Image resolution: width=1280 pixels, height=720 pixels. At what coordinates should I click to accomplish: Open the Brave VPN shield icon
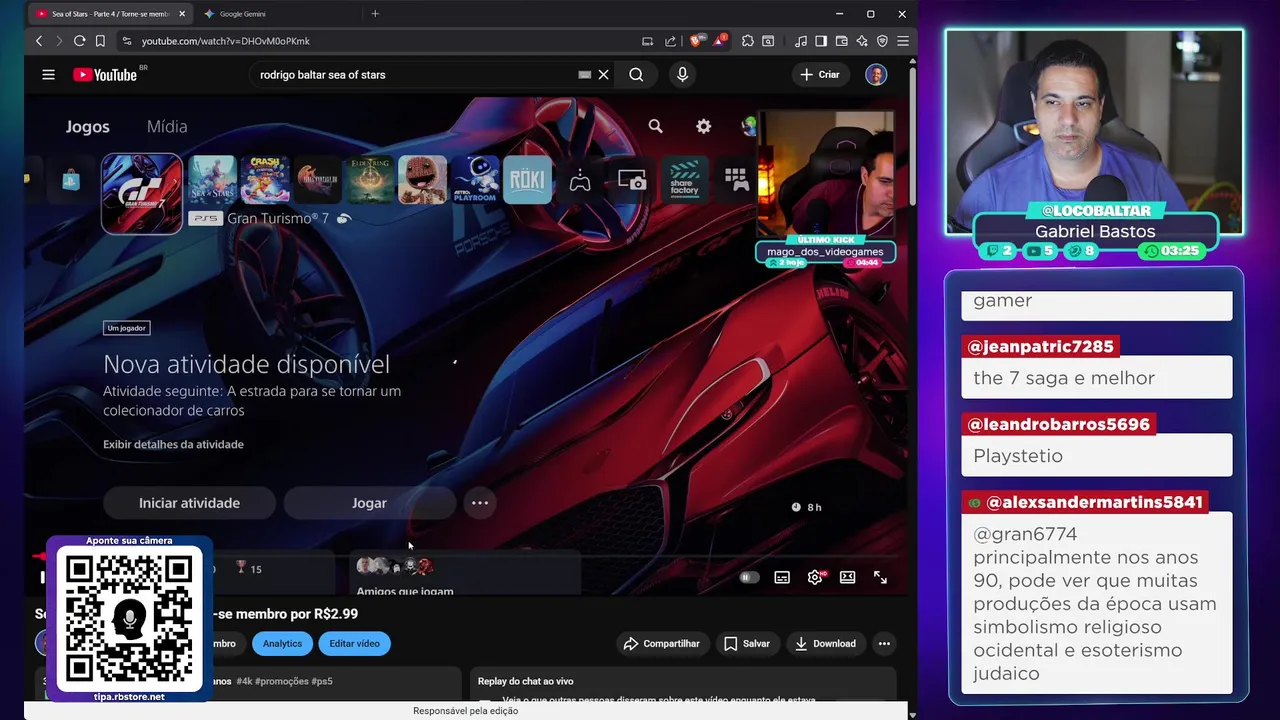pyautogui.click(x=882, y=41)
